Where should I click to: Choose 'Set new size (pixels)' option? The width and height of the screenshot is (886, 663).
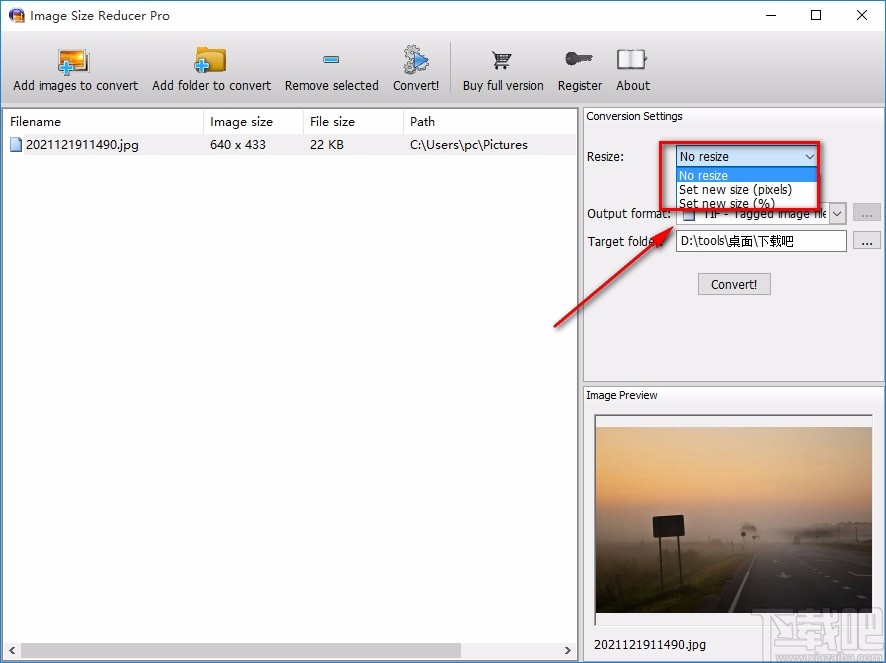point(735,190)
